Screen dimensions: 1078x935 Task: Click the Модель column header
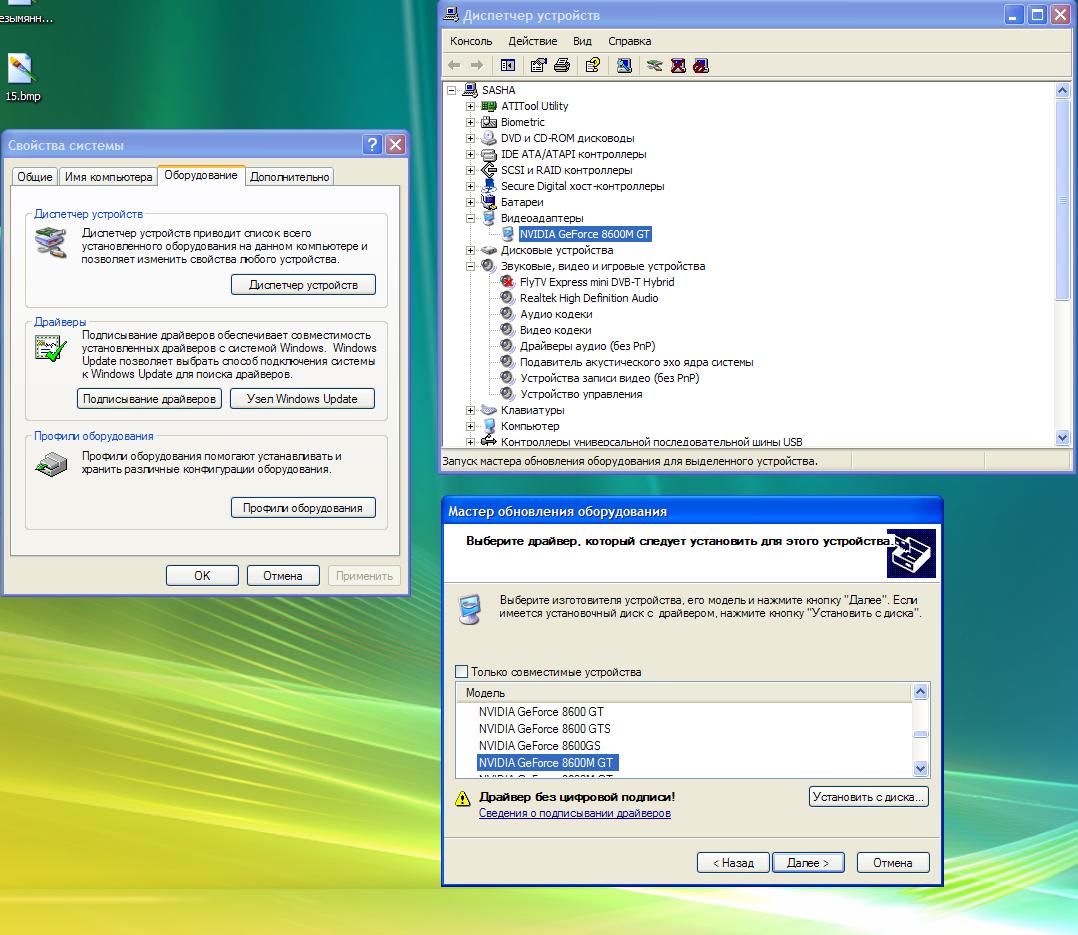pyautogui.click(x=684, y=693)
